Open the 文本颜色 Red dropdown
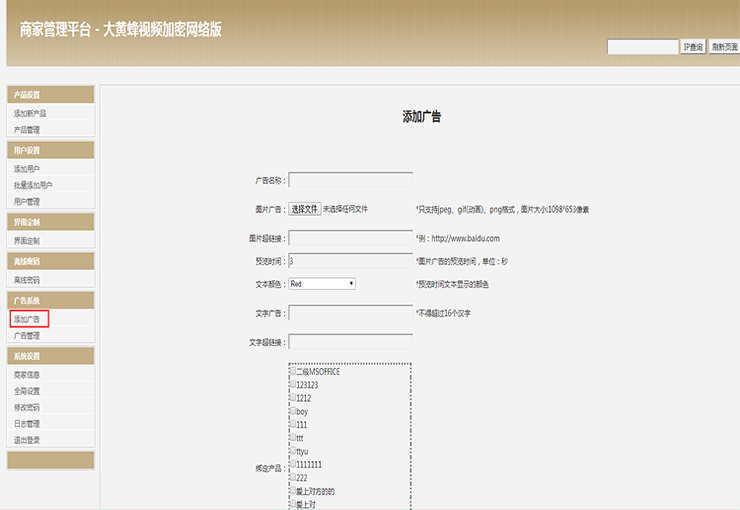 (x=322, y=284)
